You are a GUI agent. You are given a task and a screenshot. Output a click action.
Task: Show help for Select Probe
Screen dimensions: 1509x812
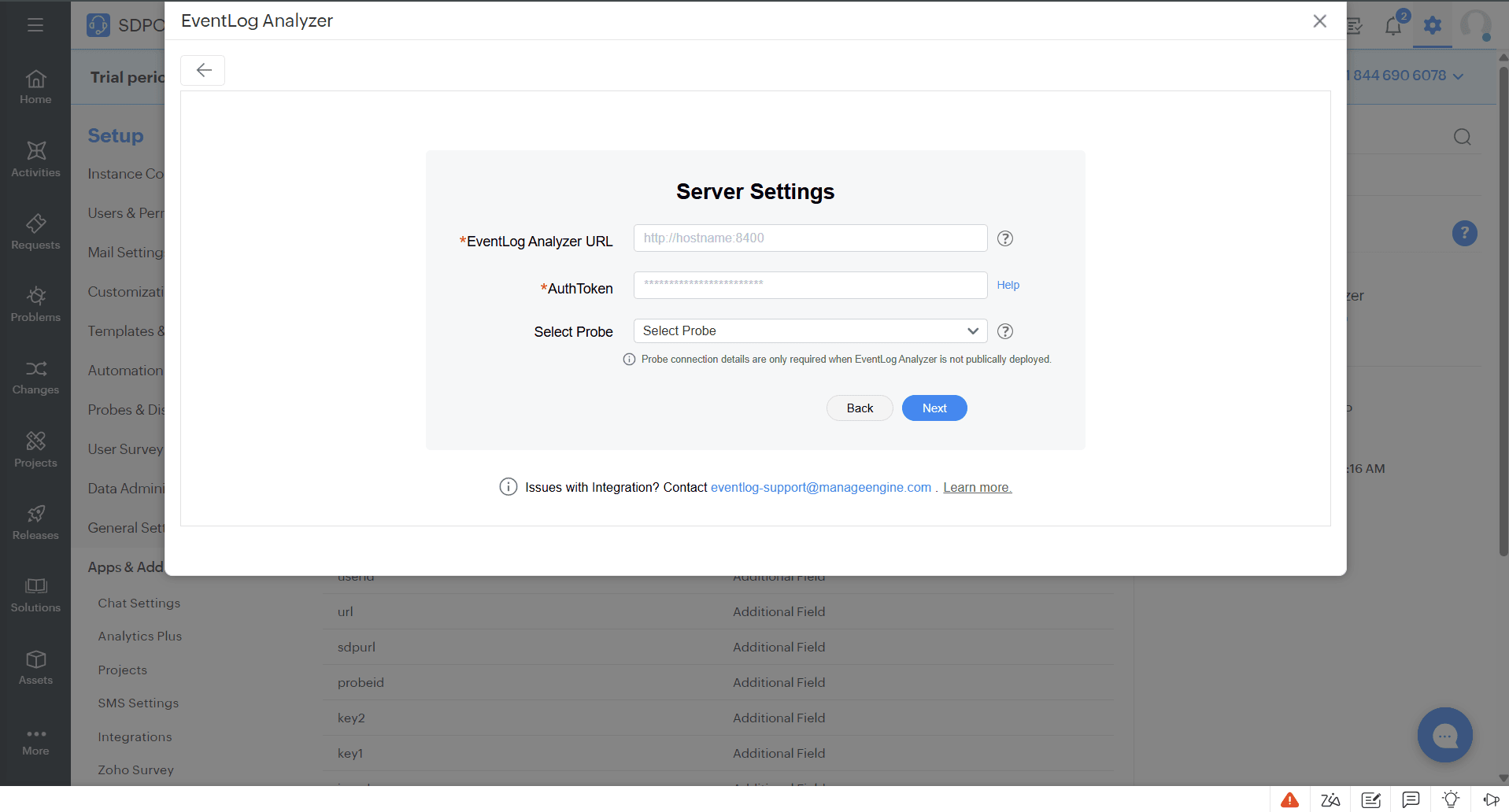tap(1005, 331)
